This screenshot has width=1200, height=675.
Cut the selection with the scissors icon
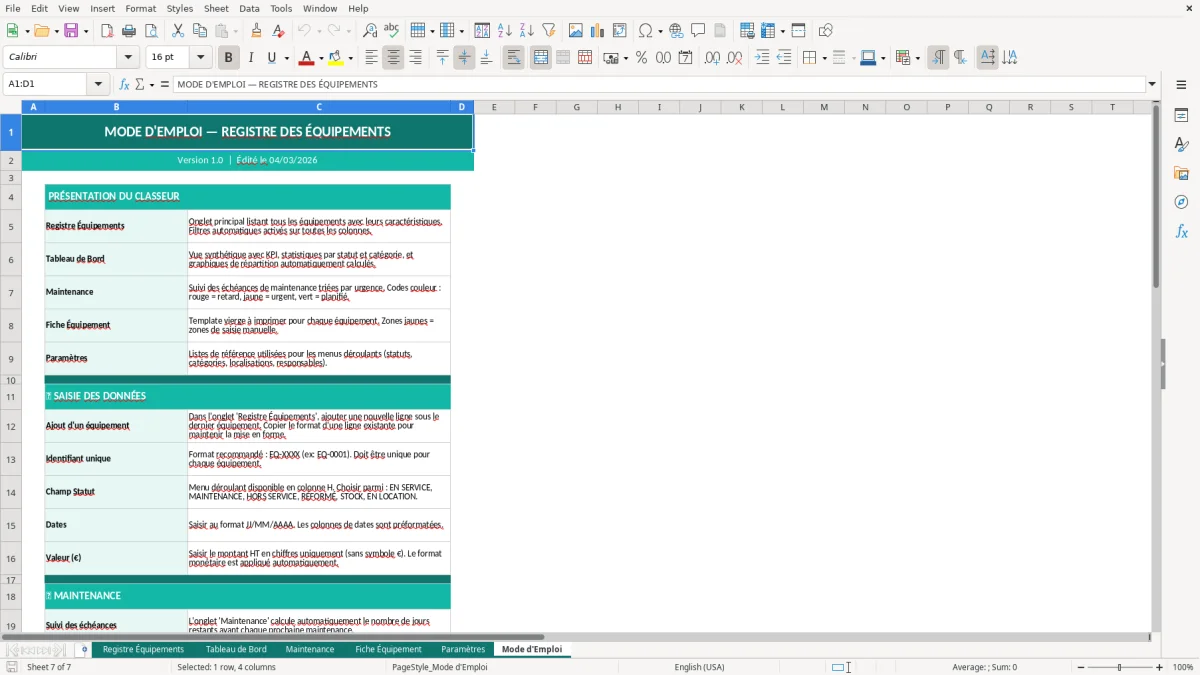[178, 31]
